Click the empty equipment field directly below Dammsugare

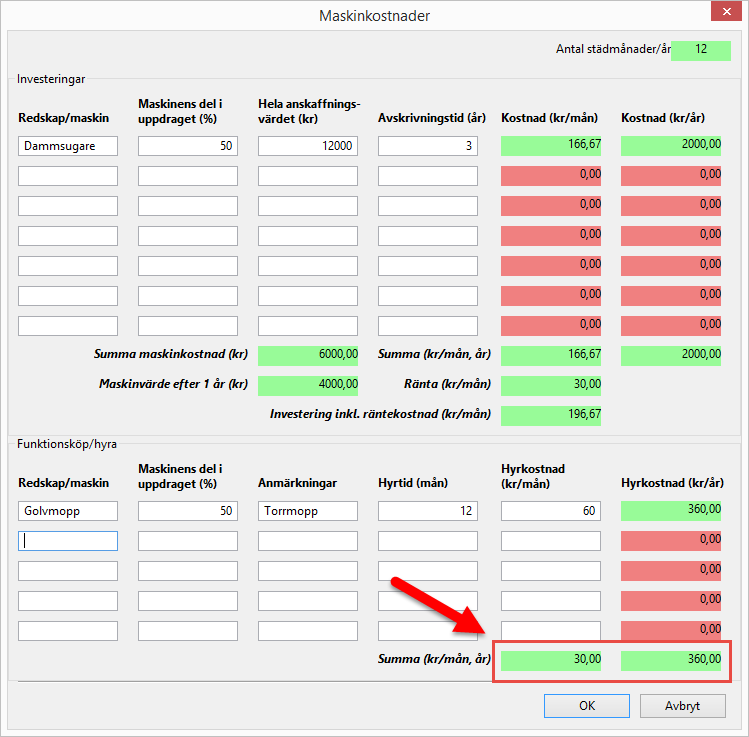pyautogui.click(x=68, y=176)
